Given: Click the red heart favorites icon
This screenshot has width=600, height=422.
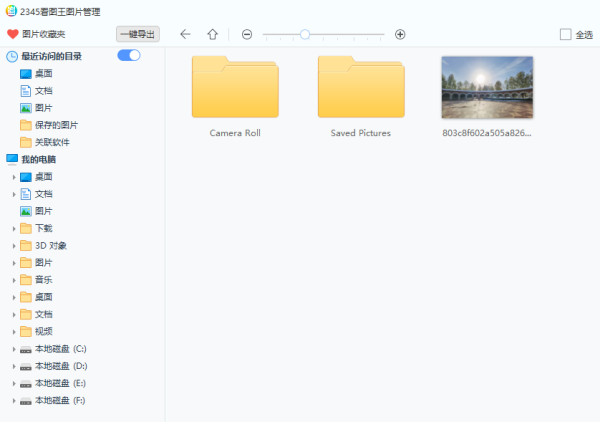Looking at the screenshot, I should click(12, 34).
